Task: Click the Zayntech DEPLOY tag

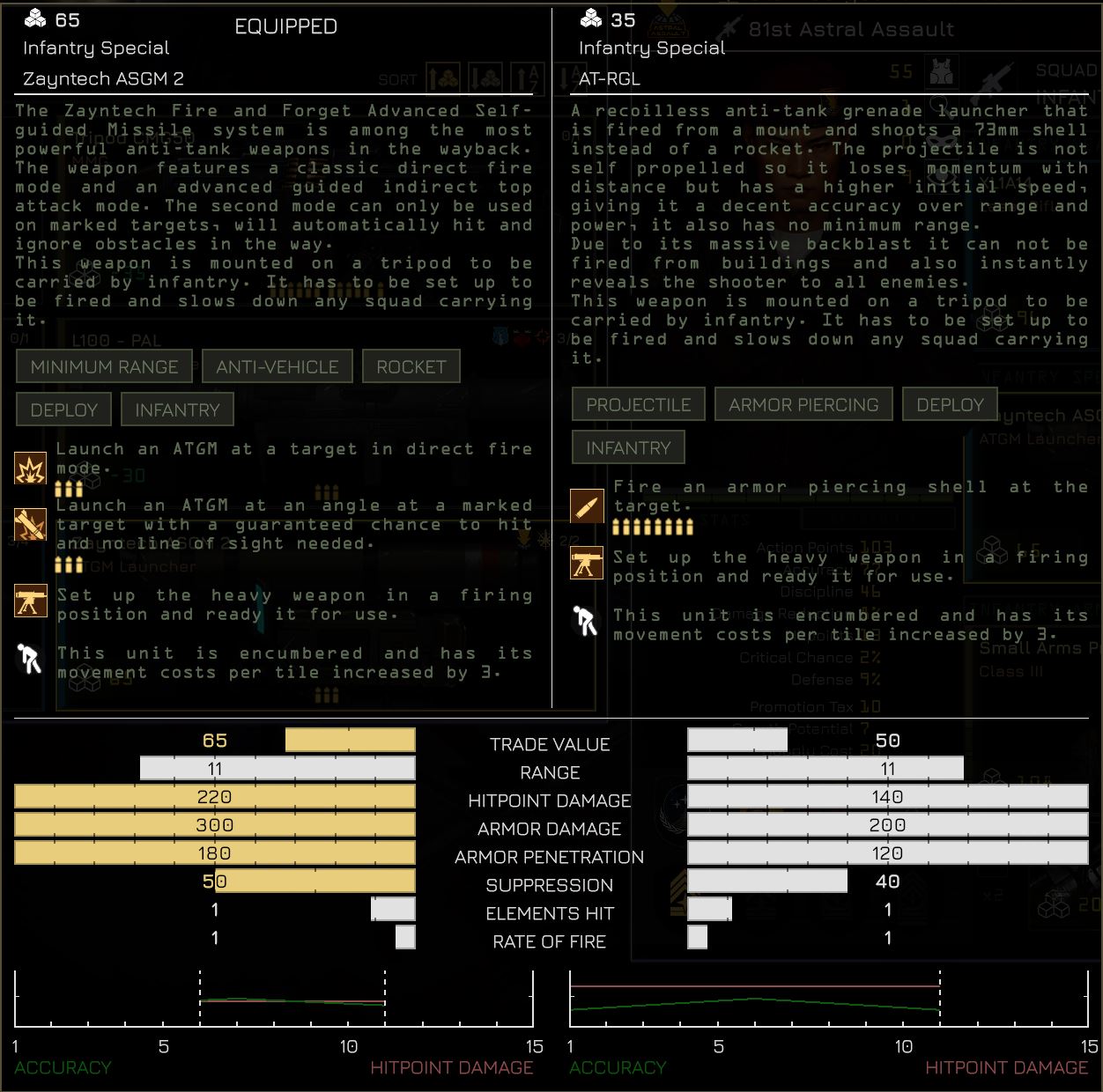Action: click(x=64, y=409)
